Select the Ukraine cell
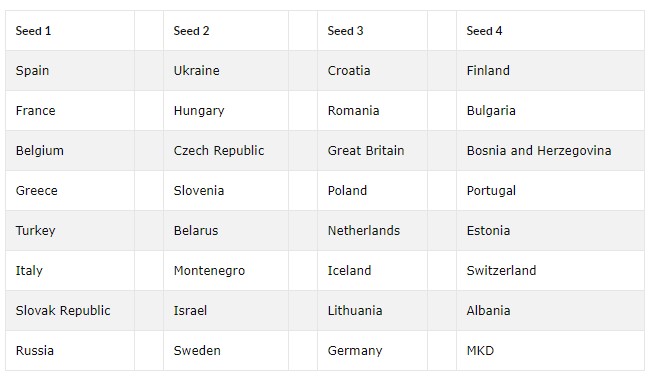Viewport: 651px width, 377px height. point(196,71)
